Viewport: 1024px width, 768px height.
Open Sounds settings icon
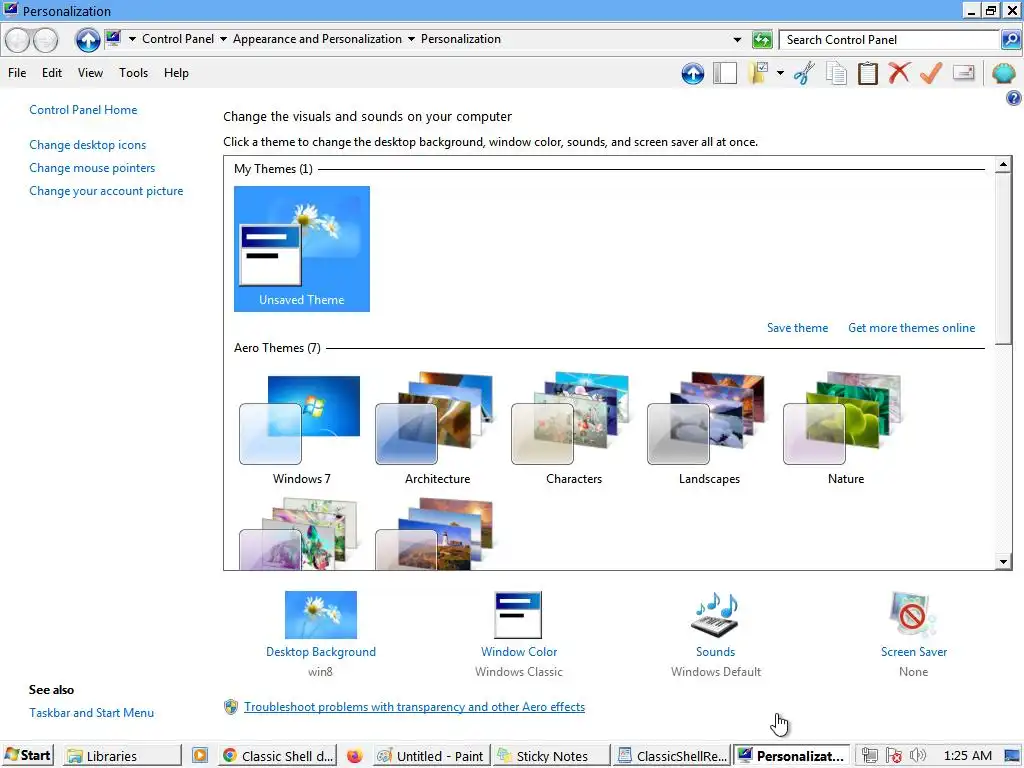[x=715, y=615]
